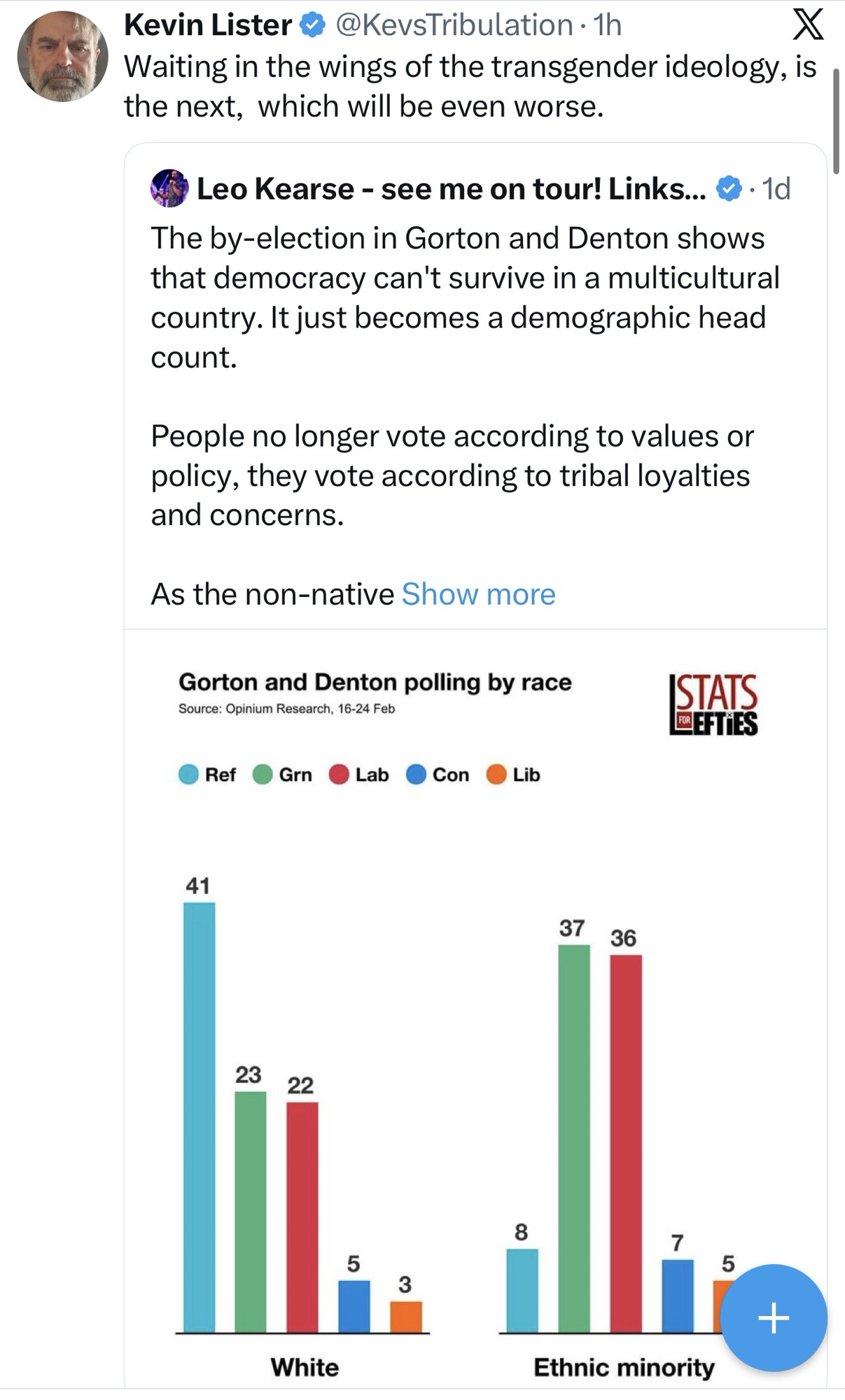Click the Ref legend color dot

[188, 775]
